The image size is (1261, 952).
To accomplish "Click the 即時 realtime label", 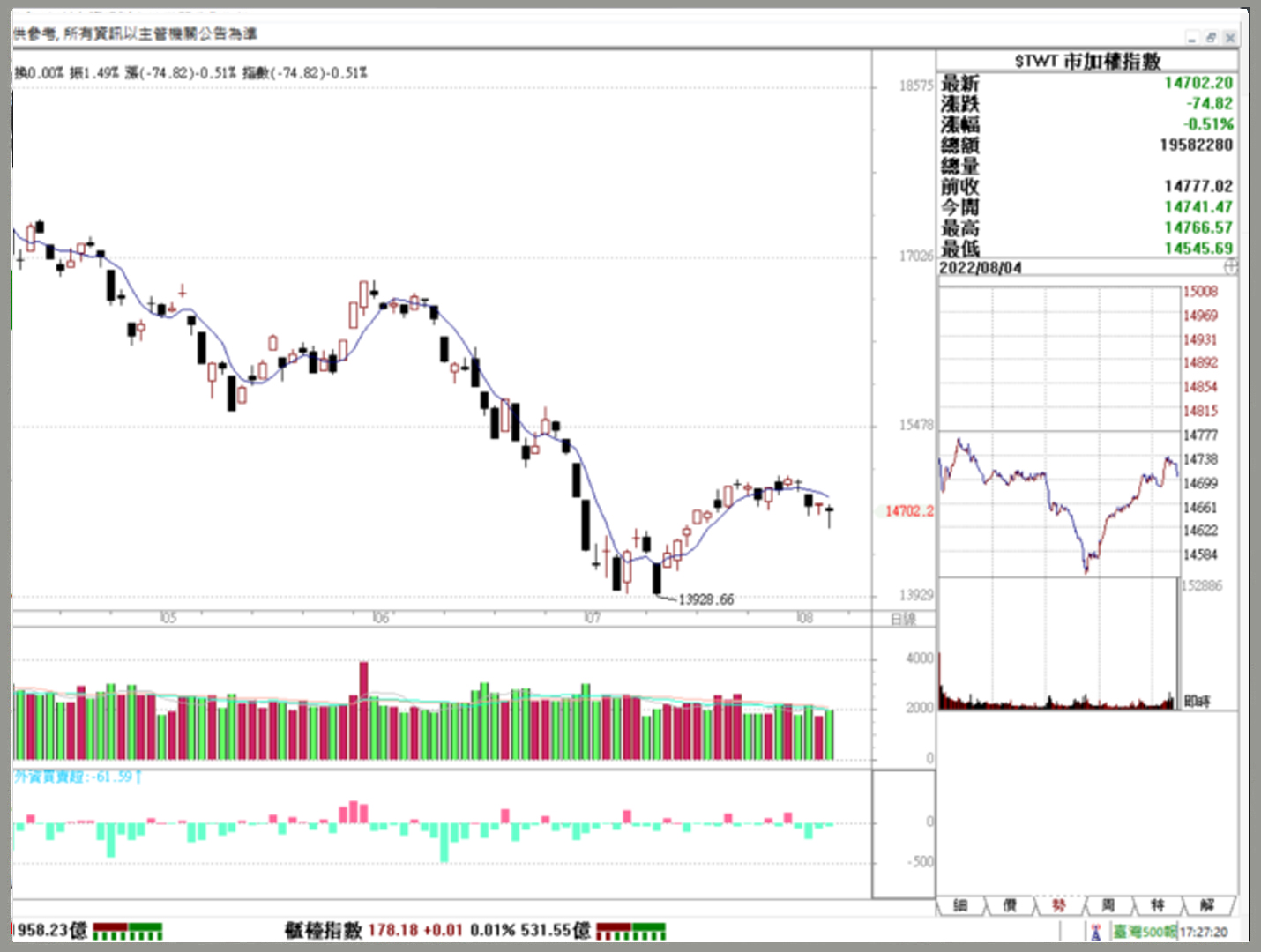I will click(x=1198, y=702).
